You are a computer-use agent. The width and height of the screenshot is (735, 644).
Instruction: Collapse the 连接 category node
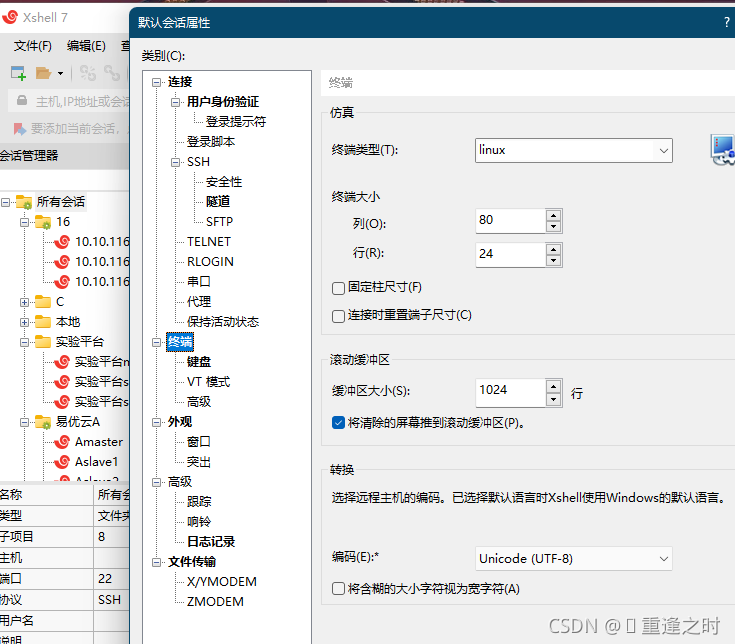pos(156,82)
